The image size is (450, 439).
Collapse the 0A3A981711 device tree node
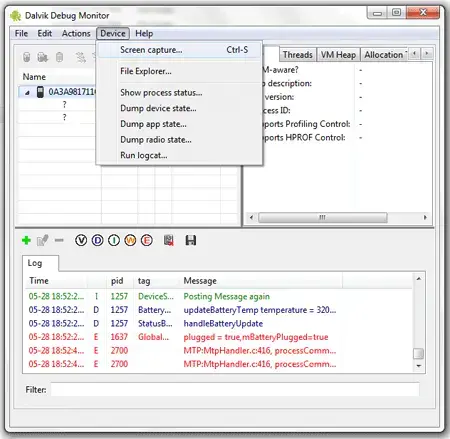[27, 93]
